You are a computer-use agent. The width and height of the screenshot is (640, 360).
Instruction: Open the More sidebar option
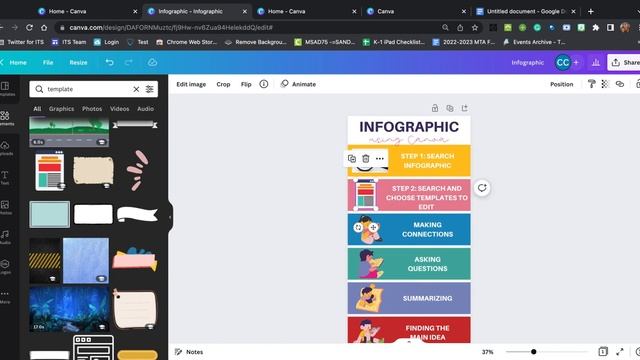pyautogui.click(x=6, y=297)
